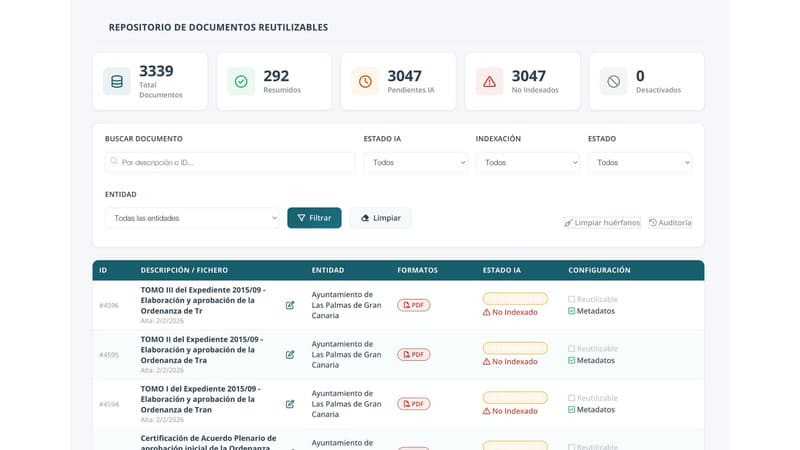800x450 pixels.
Task: Click the Total Documentos database icon
Action: coord(117,82)
